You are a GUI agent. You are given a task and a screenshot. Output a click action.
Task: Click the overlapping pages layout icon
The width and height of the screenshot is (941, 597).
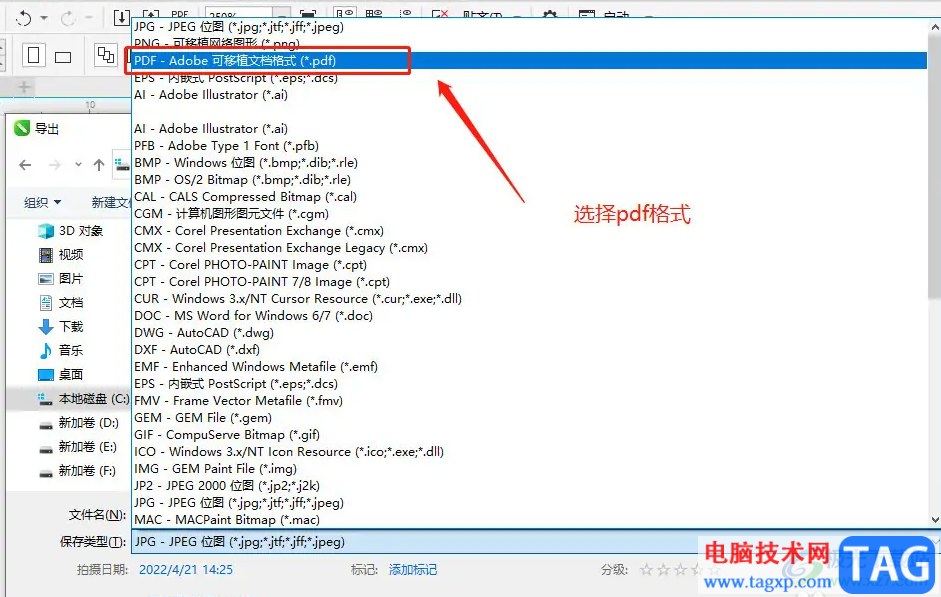[106, 55]
